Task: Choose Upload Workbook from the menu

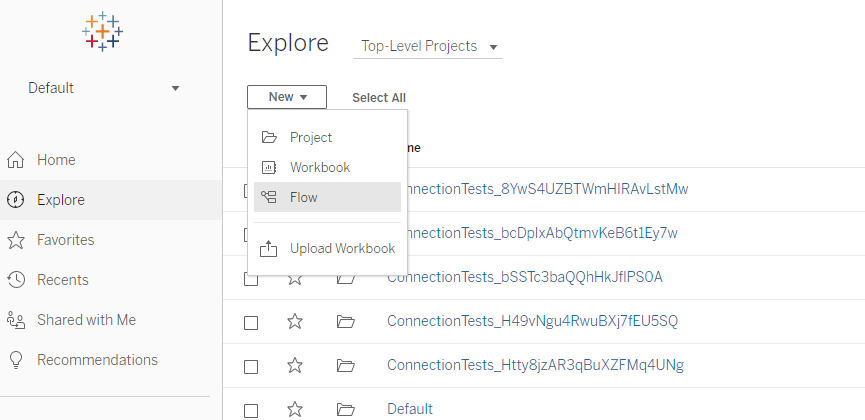Action: [x=342, y=249]
